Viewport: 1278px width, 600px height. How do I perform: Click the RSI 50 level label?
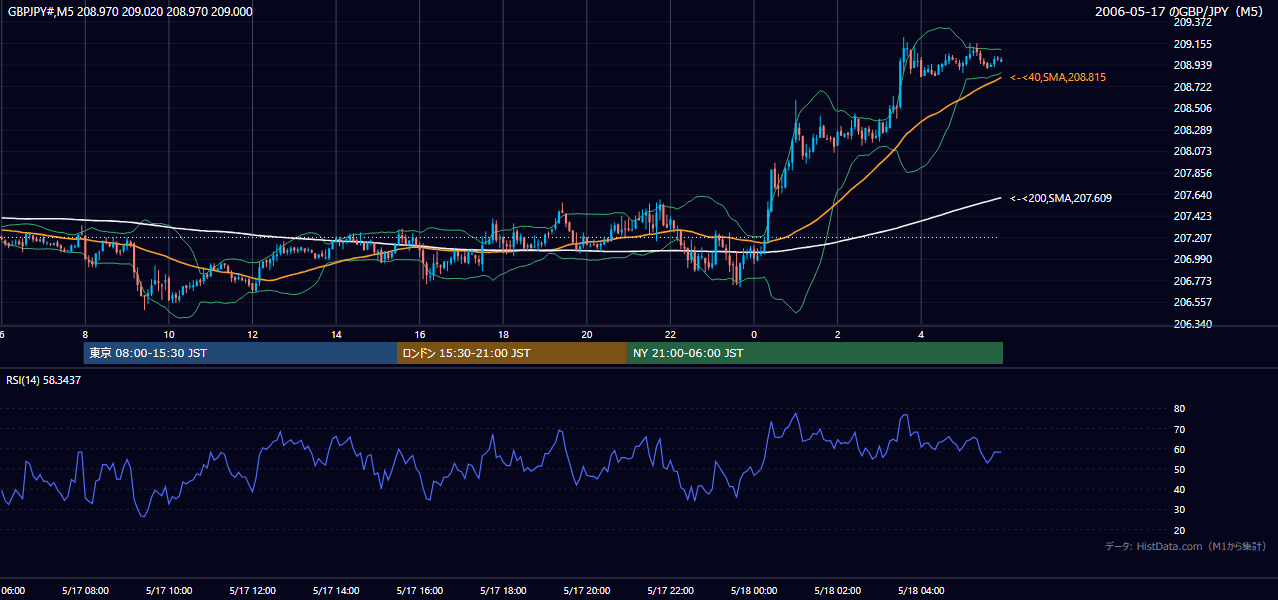tap(1179, 469)
